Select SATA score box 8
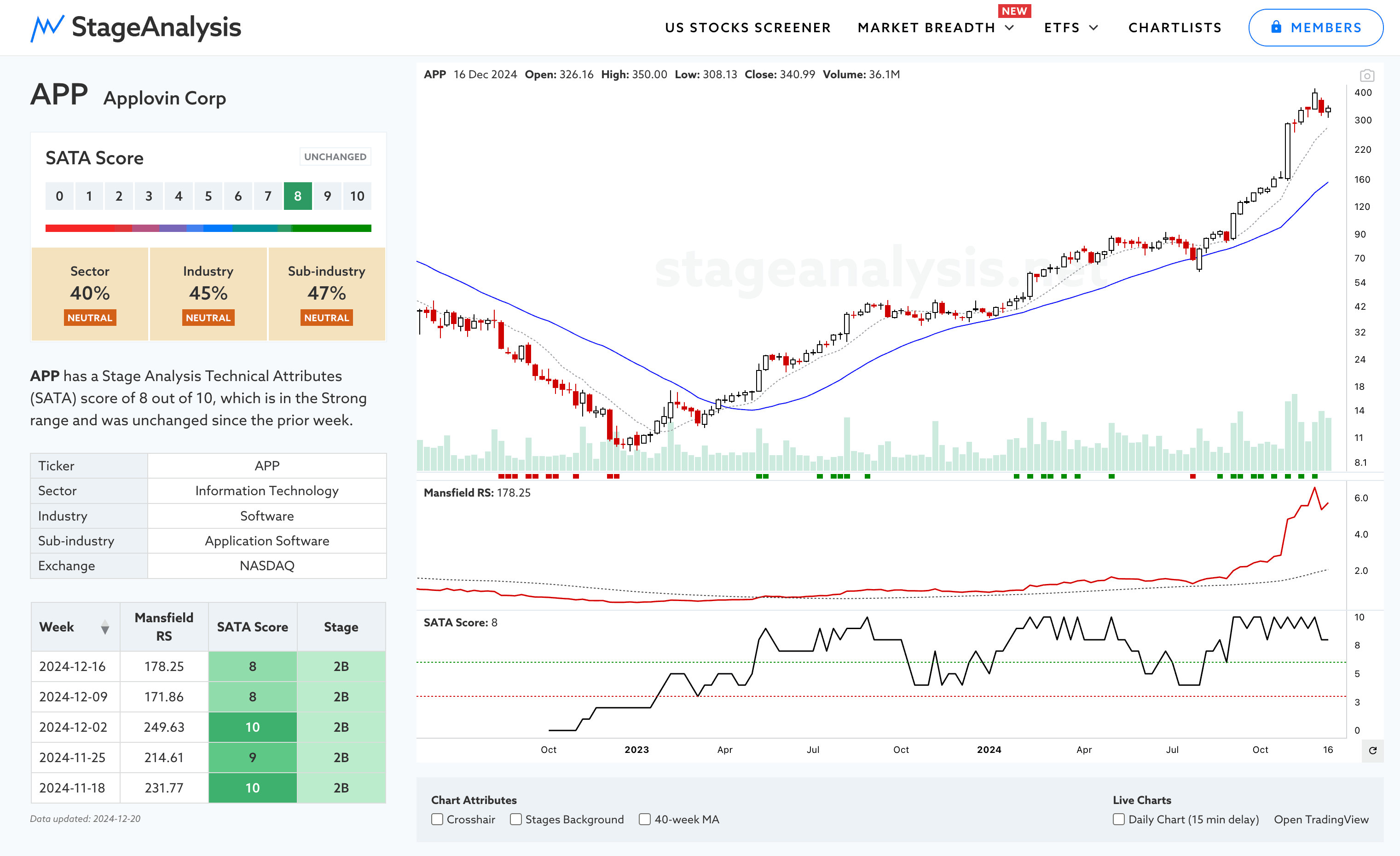 [298, 196]
